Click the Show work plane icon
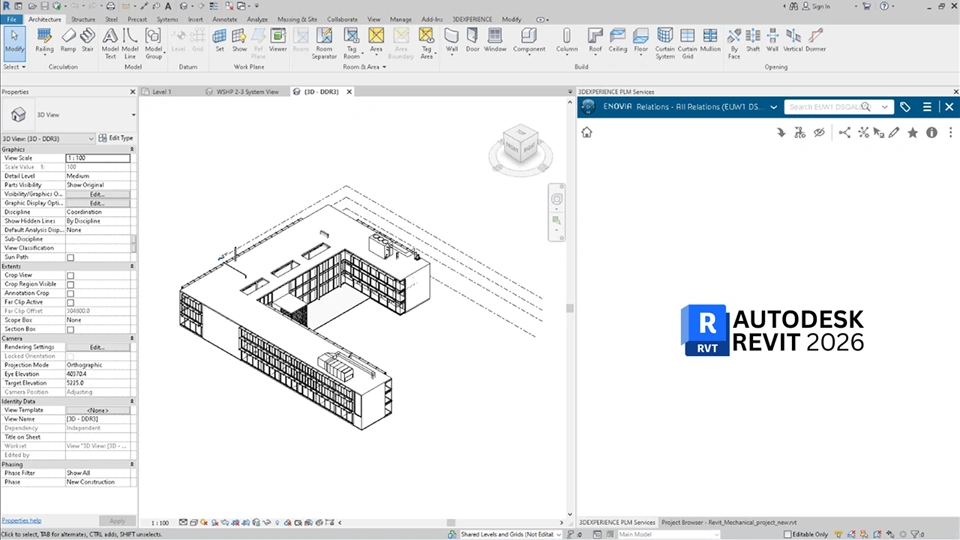960x540 pixels. pos(239,40)
